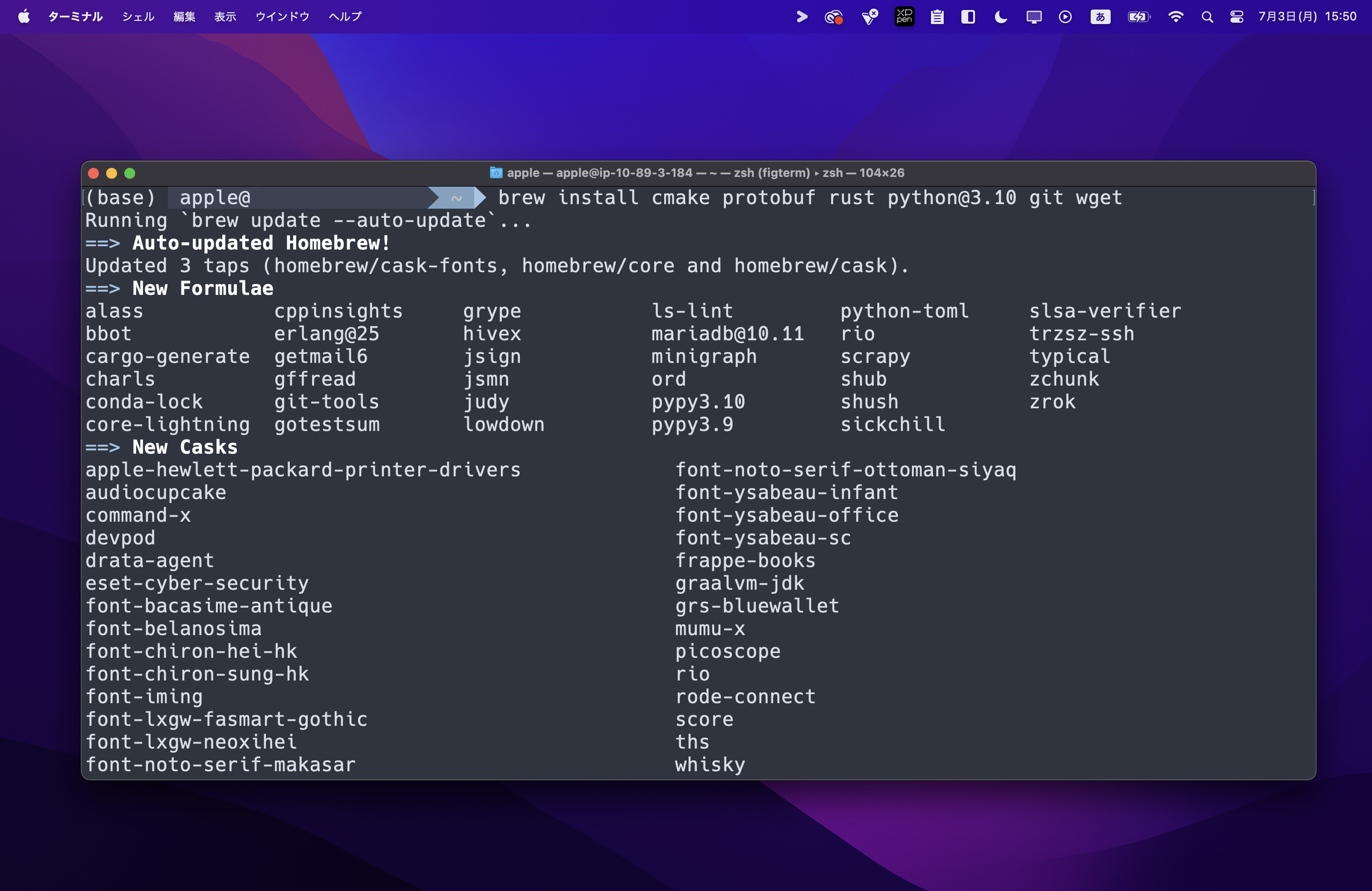1372x891 pixels.
Task: Click the date and time display
Action: pyautogui.click(x=1307, y=17)
